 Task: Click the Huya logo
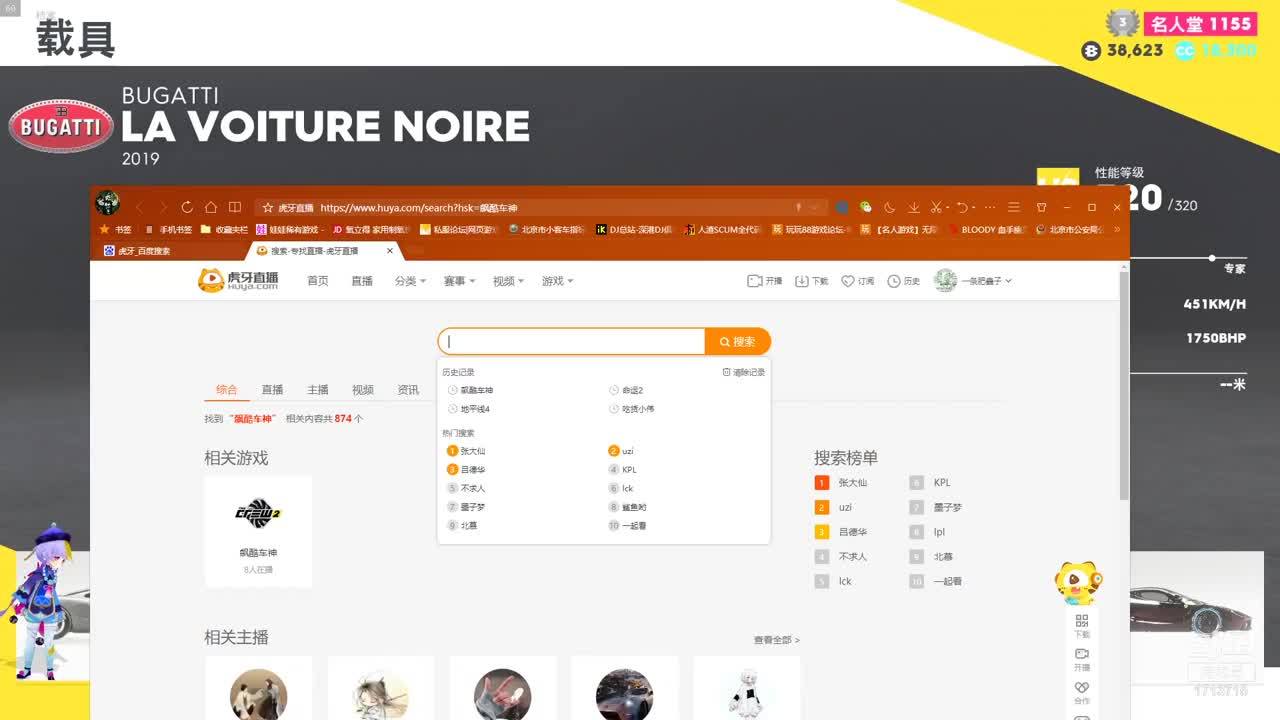(238, 281)
